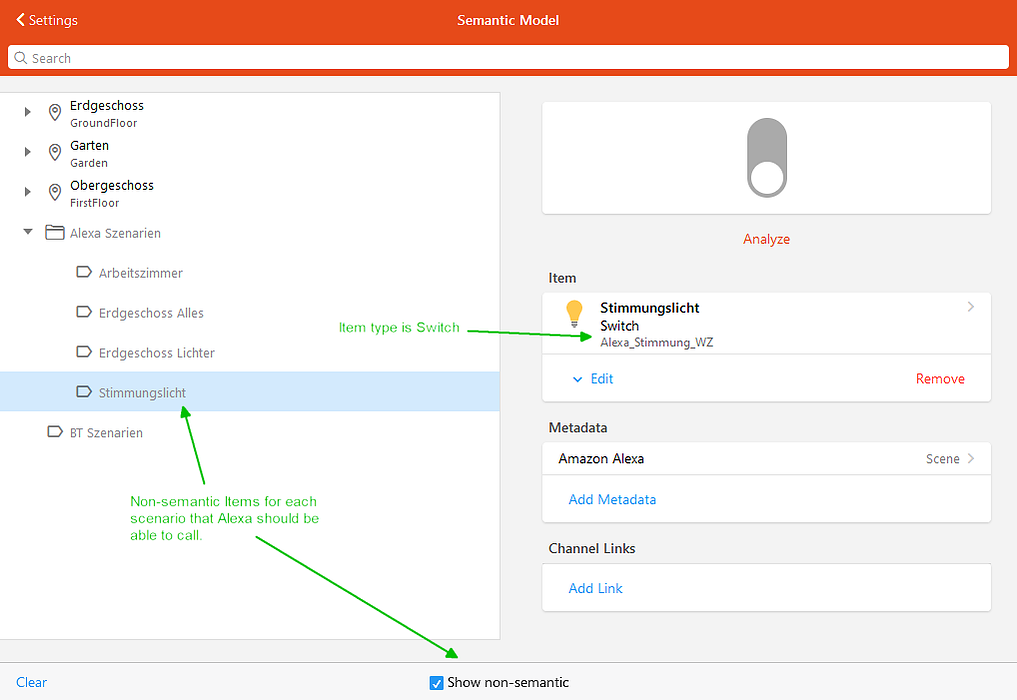Toggle the large Stimmungslicht switch

coord(767,158)
